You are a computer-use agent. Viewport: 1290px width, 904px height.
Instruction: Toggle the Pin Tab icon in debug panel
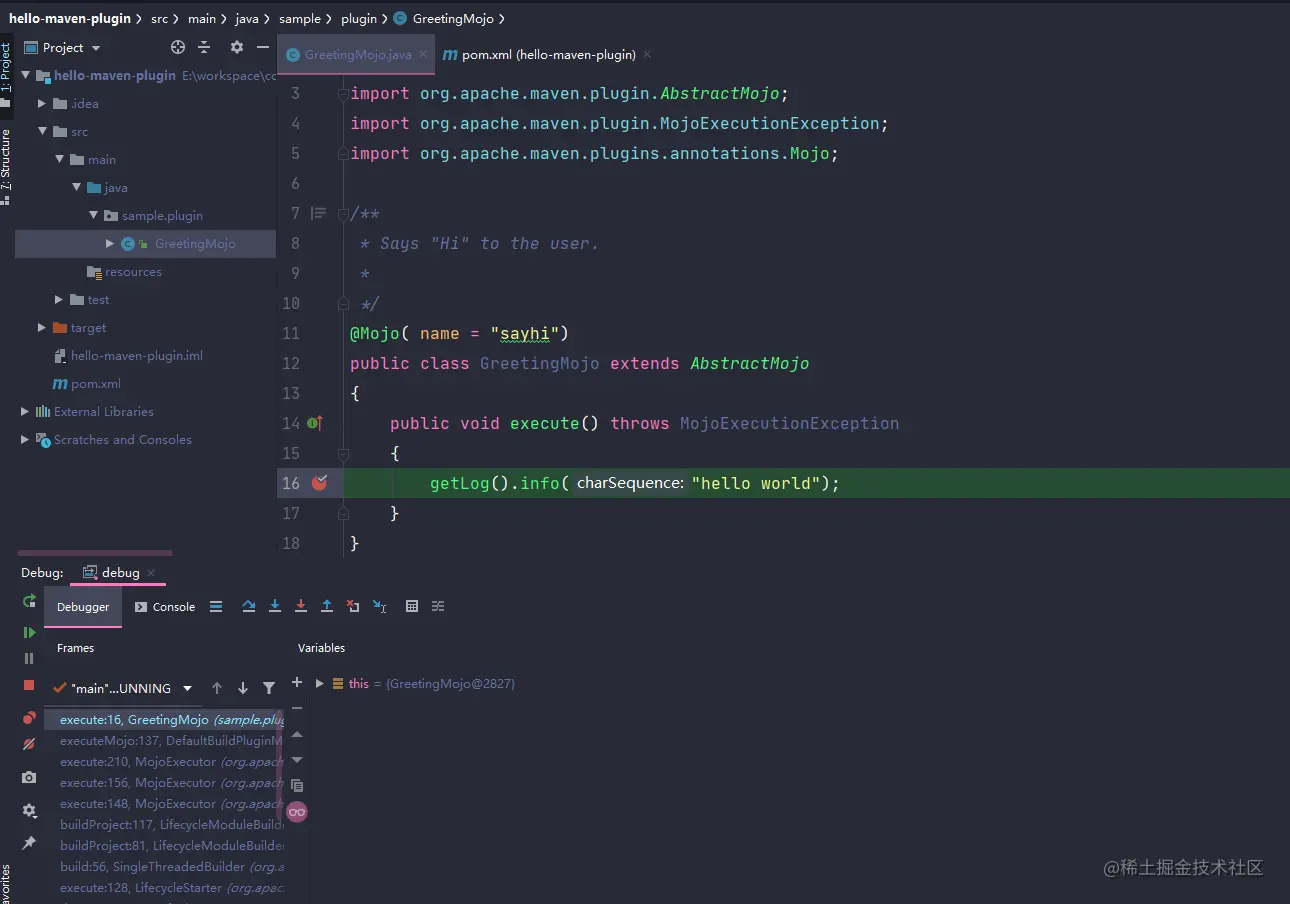[x=29, y=843]
